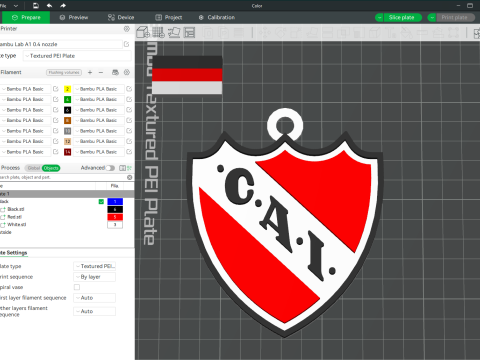Click the AMS filament sync icon
Screen dimensions: 480x360
[x=115, y=72]
